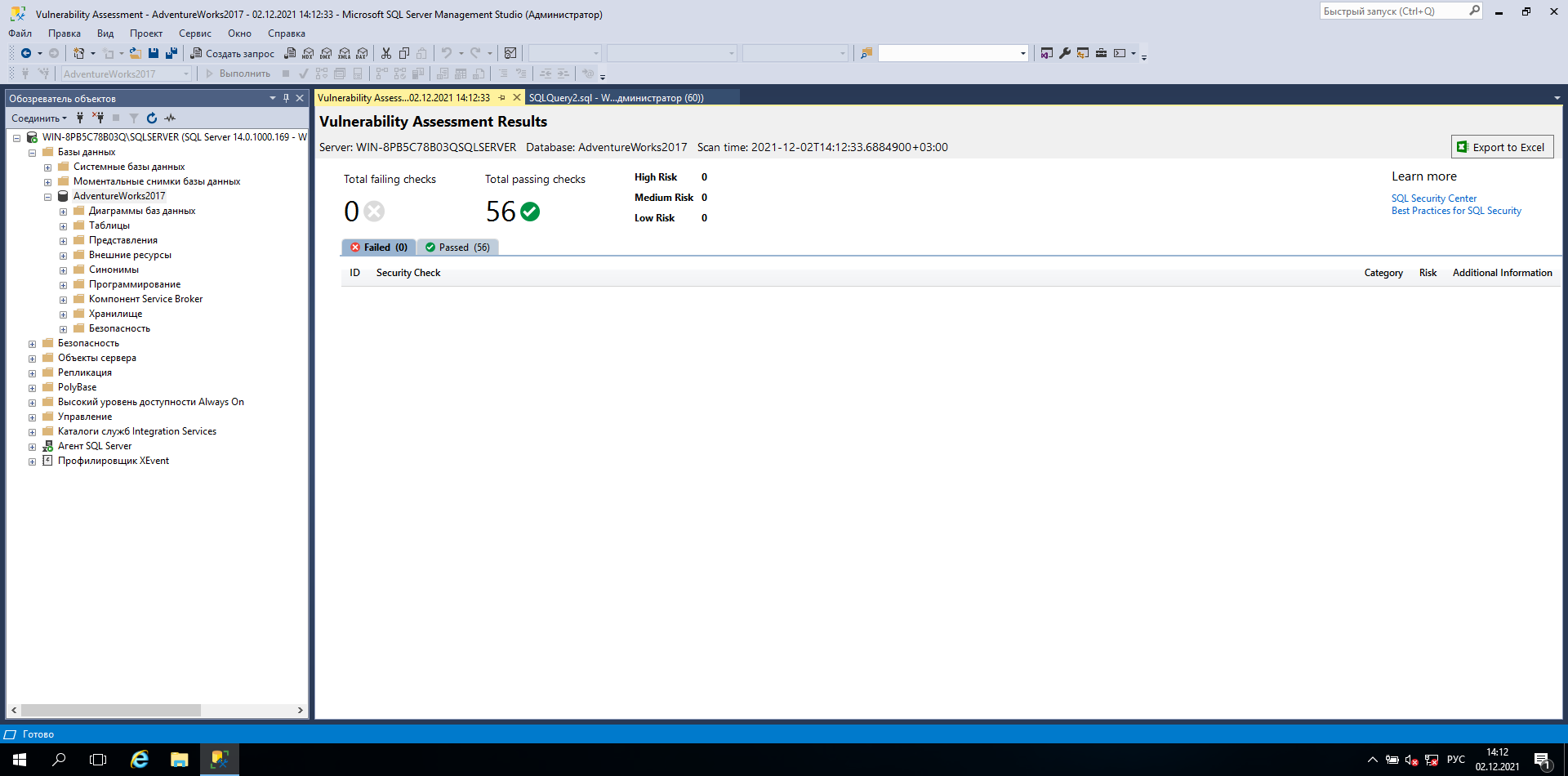The width and height of the screenshot is (1568, 776).
Task: Click the DAX query icon
Action: (362, 53)
